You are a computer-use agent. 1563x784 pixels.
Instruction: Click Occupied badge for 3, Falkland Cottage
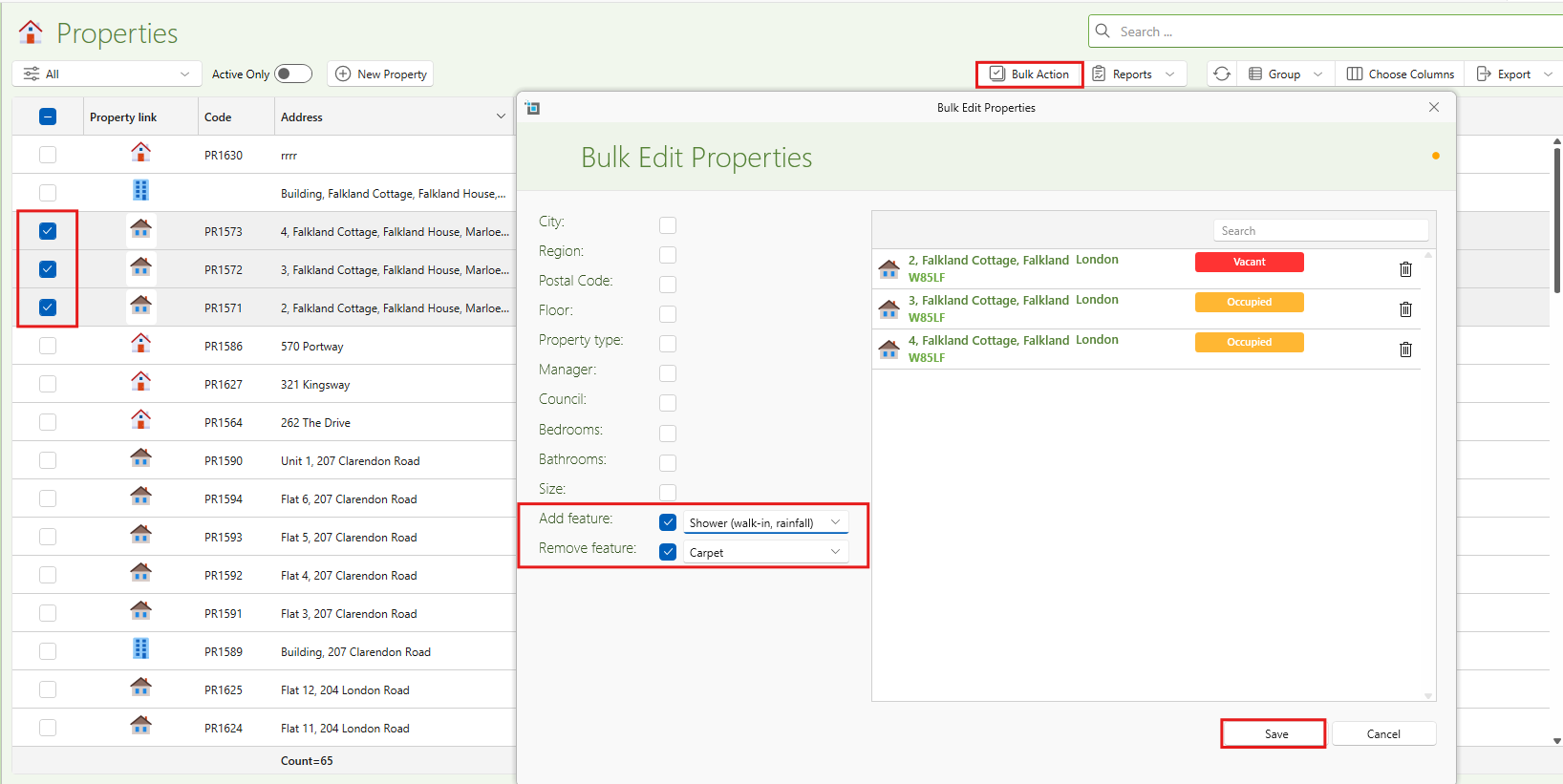(x=1250, y=302)
